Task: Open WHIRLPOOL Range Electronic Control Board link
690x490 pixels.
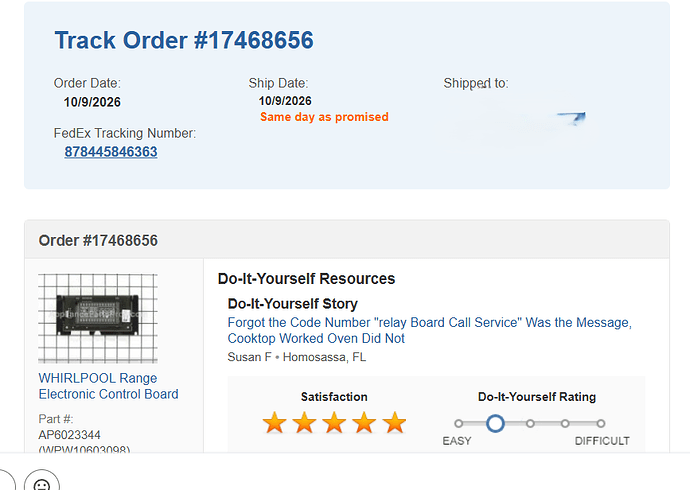Action: click(108, 386)
